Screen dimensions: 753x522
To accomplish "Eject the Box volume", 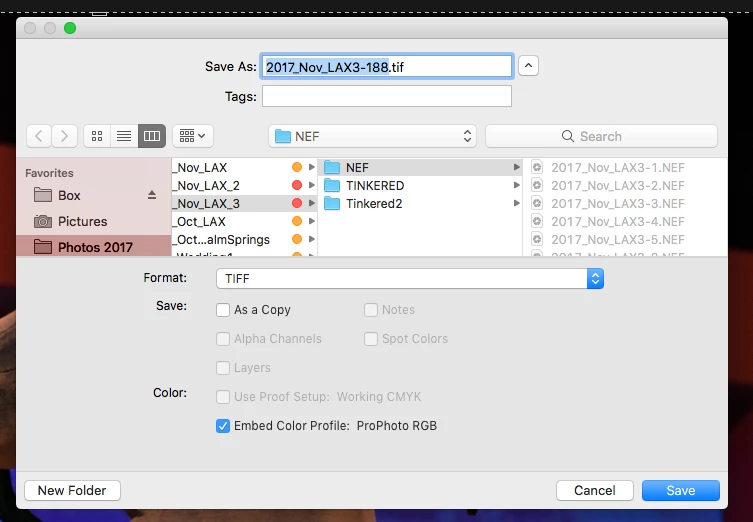I will coord(152,195).
